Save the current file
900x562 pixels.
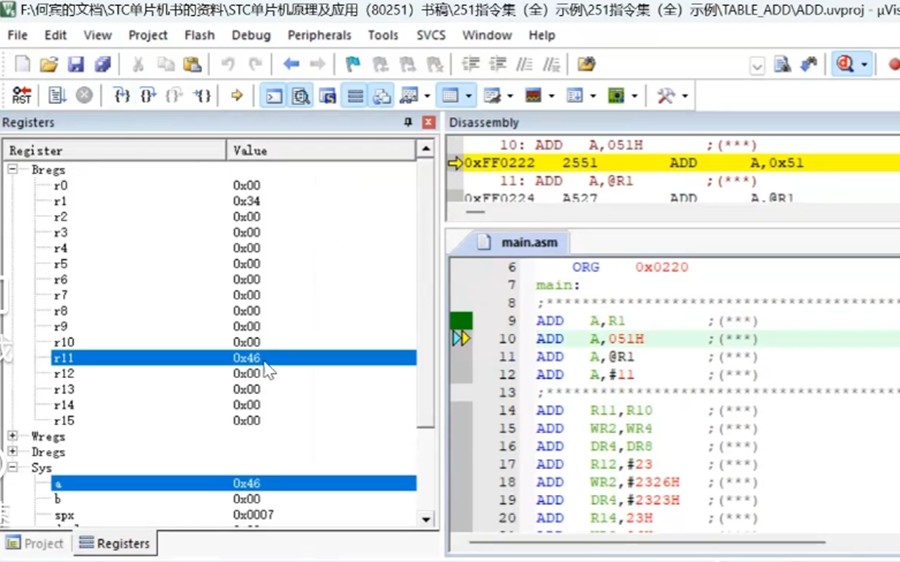click(x=76, y=64)
